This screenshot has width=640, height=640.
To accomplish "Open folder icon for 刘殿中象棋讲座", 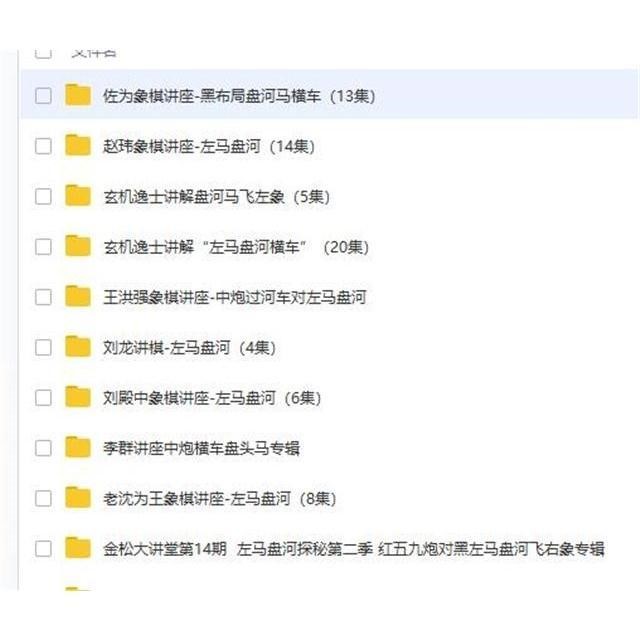I will click(78, 397).
